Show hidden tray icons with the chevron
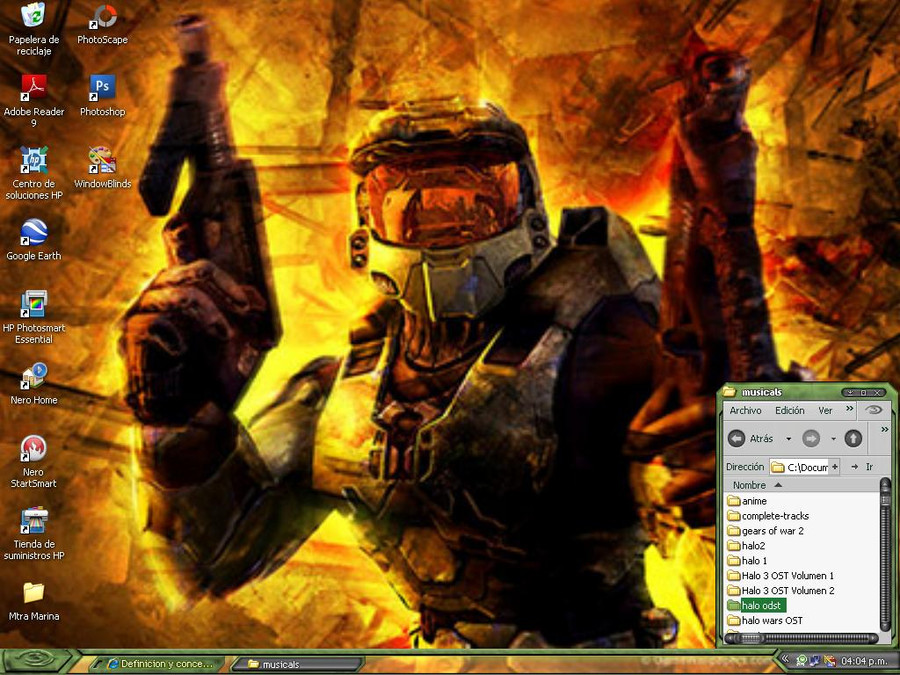Screen dimensions: 900x675 point(785,661)
